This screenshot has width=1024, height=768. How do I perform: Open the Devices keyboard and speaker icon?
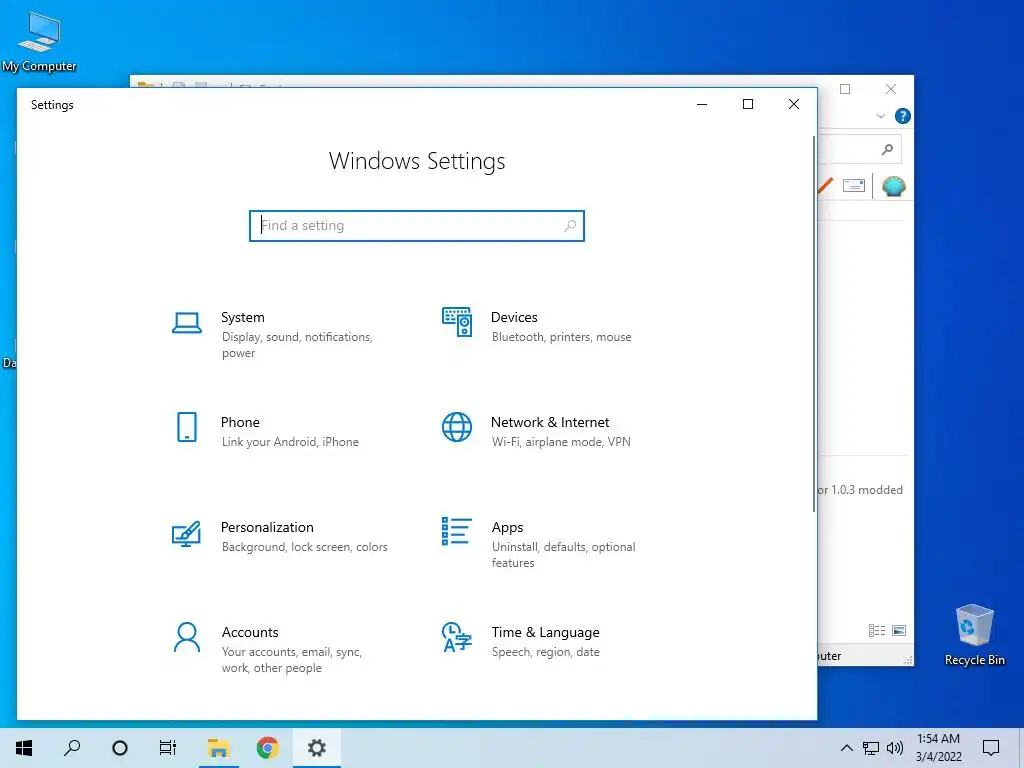pos(456,322)
